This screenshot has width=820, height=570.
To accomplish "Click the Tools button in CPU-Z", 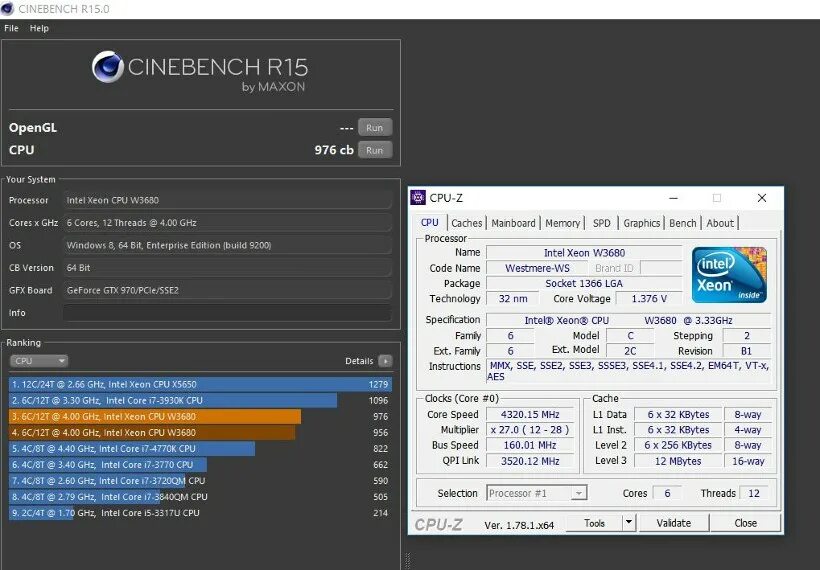I will tap(595, 523).
